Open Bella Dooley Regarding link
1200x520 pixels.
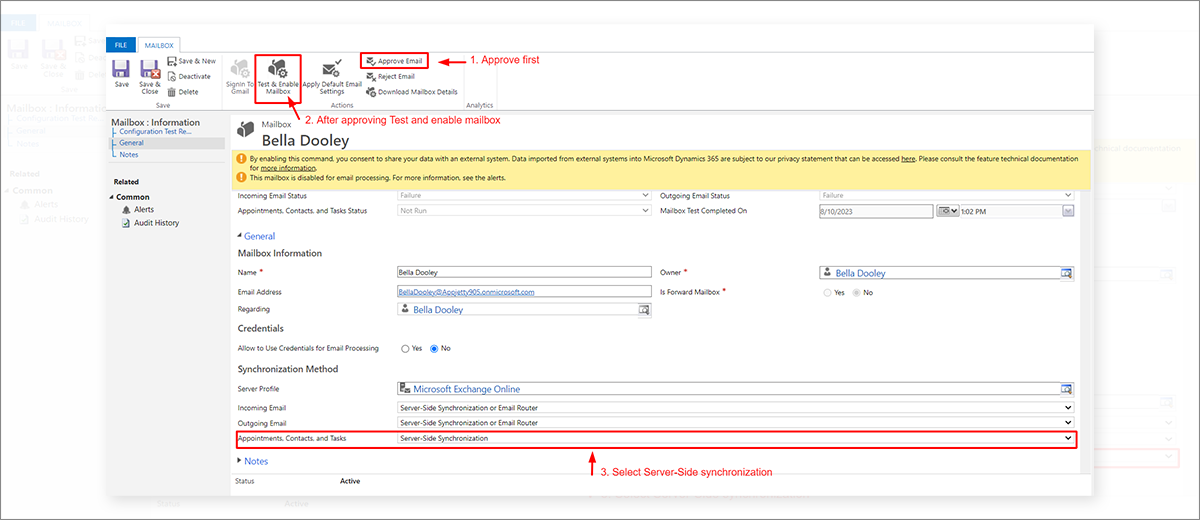click(438, 310)
